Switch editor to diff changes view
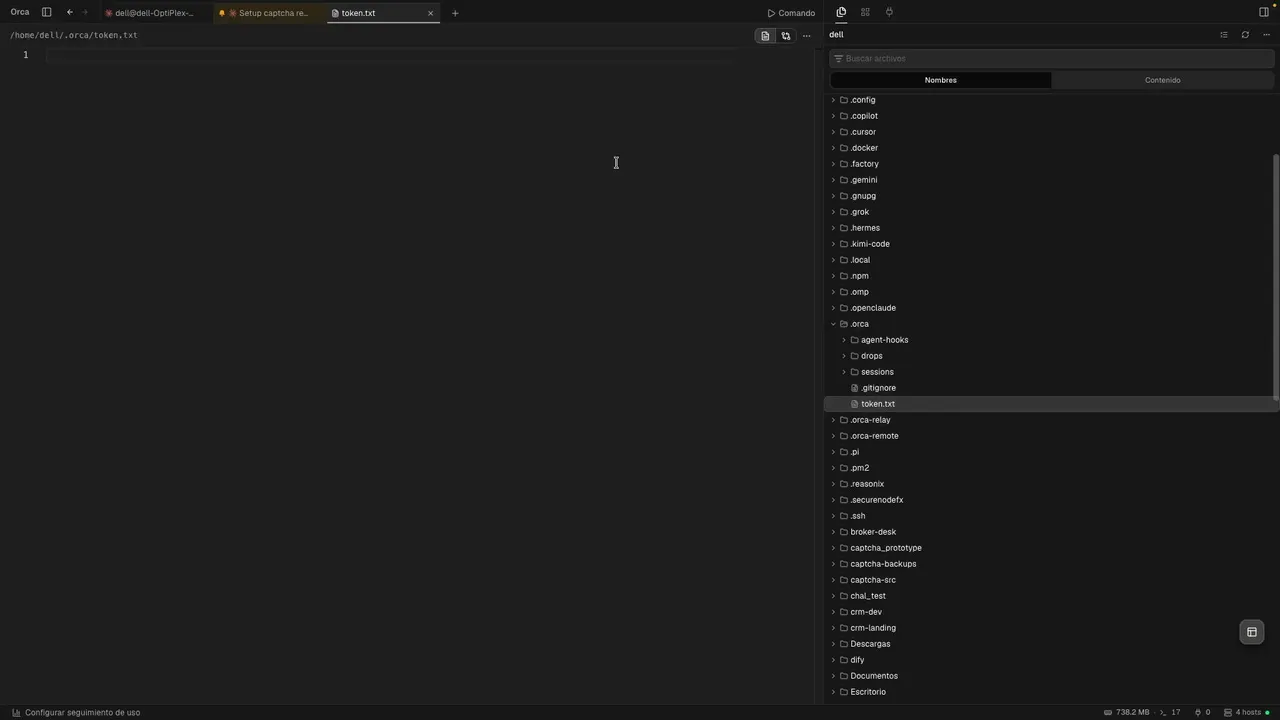 click(x=786, y=35)
